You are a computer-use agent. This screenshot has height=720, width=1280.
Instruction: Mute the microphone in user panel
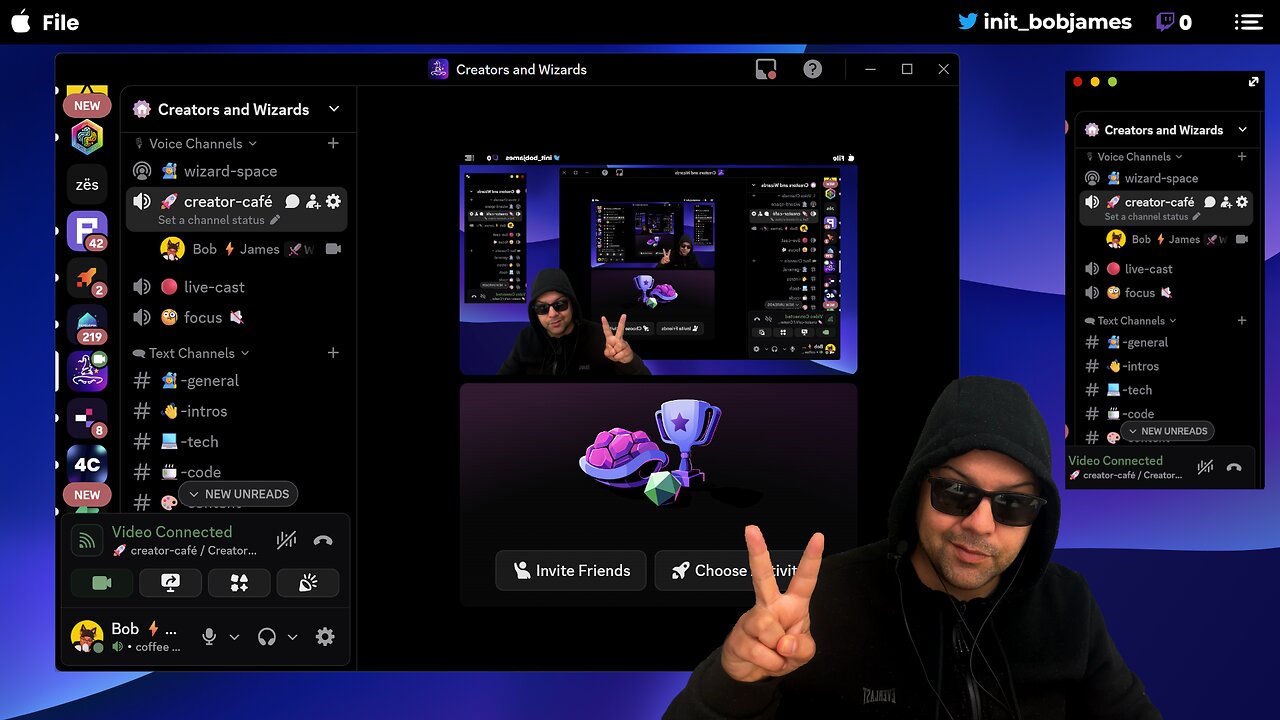point(209,636)
